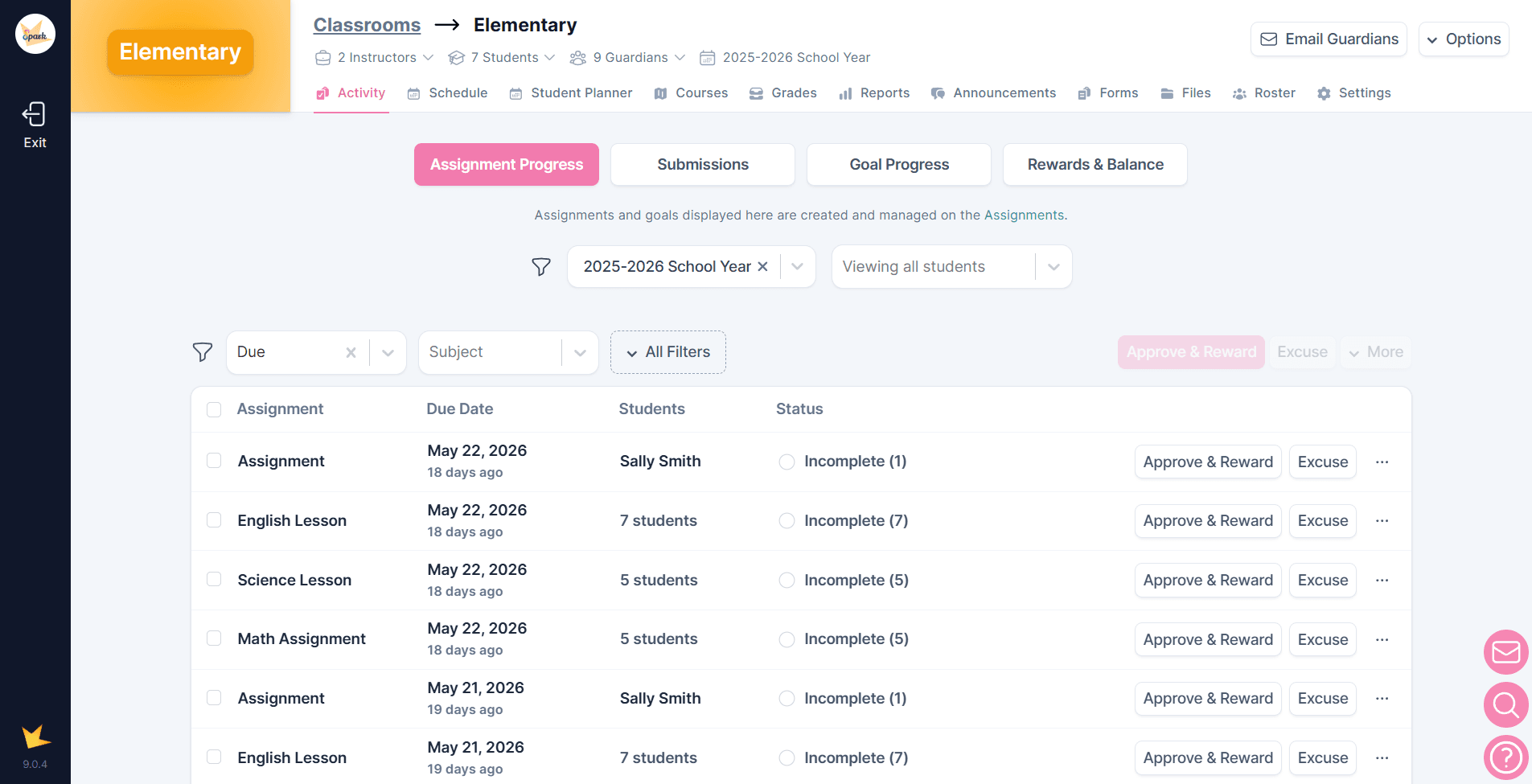Click the Announcements megaphone icon
The width and height of the screenshot is (1532, 784).
[x=938, y=93]
